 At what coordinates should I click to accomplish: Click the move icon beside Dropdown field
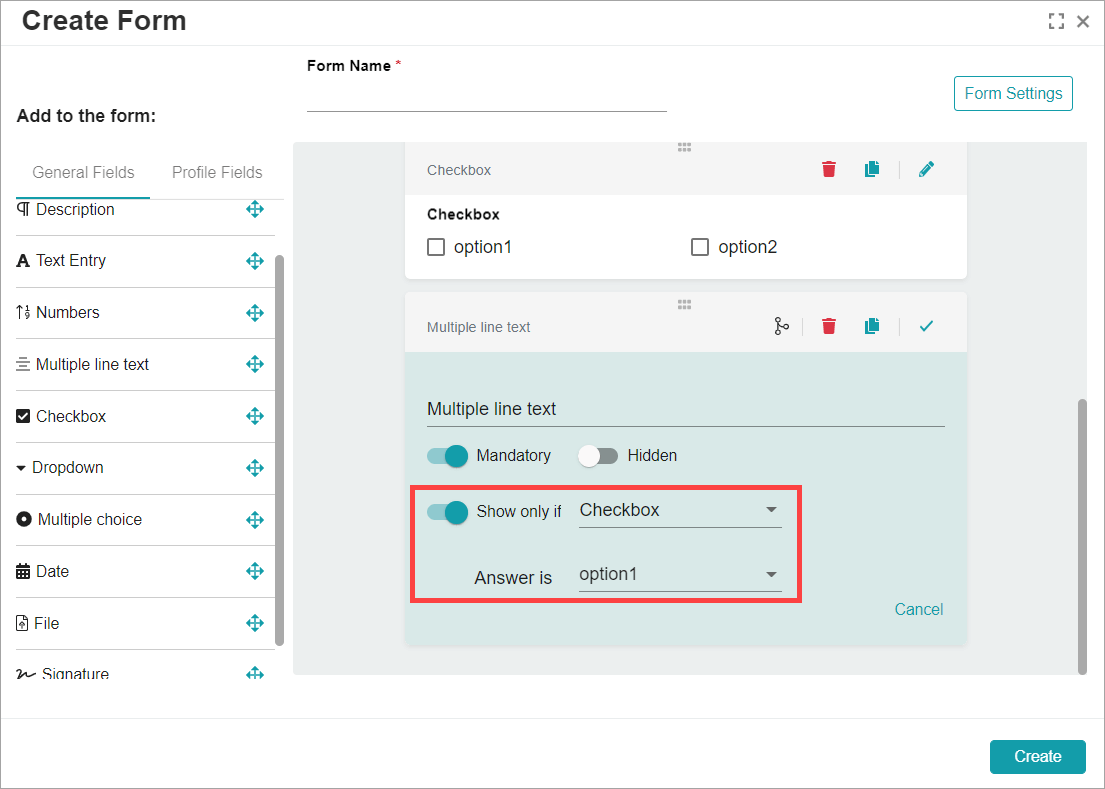point(255,468)
